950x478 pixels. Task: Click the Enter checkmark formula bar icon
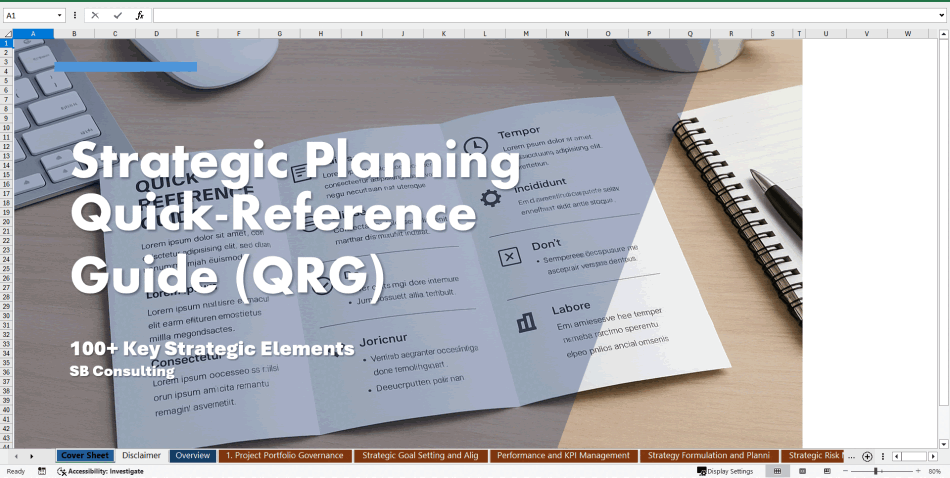[118, 16]
